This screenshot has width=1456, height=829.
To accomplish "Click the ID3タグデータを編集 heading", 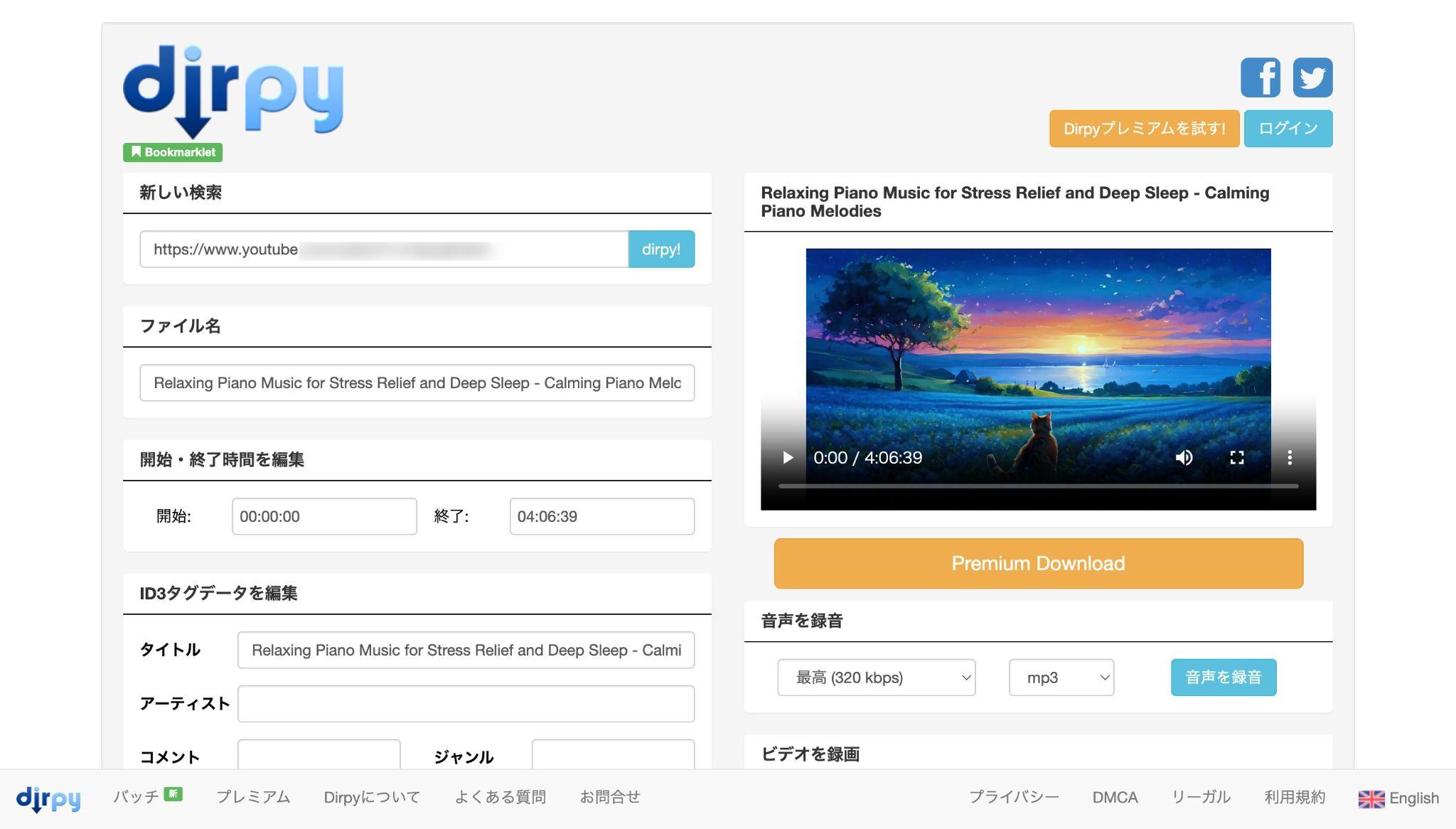I will (x=218, y=594).
